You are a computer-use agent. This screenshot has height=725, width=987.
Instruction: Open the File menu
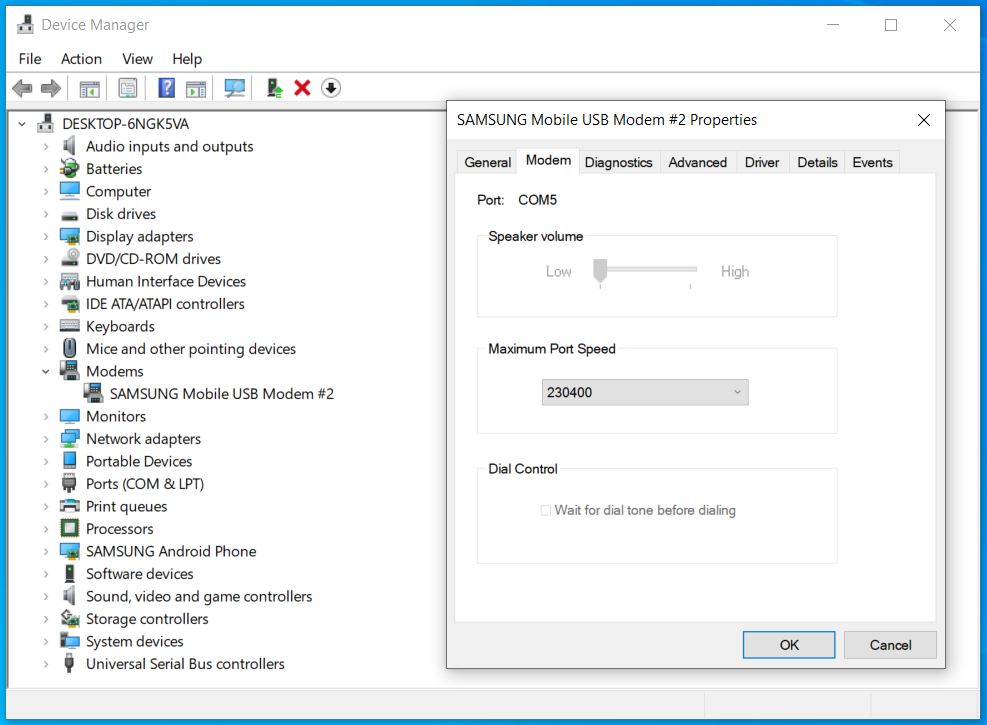30,59
